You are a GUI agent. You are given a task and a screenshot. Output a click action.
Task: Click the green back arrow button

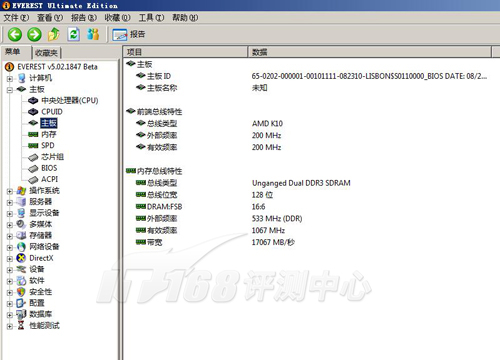pos(15,34)
